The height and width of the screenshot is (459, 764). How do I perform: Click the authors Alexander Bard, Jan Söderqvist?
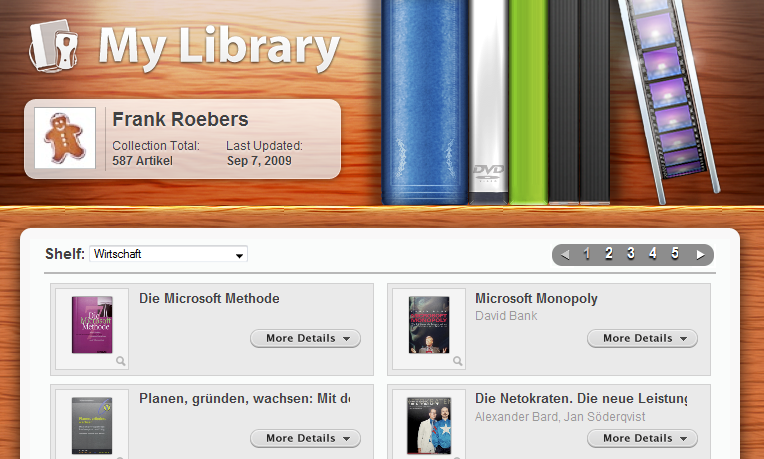tap(560, 417)
